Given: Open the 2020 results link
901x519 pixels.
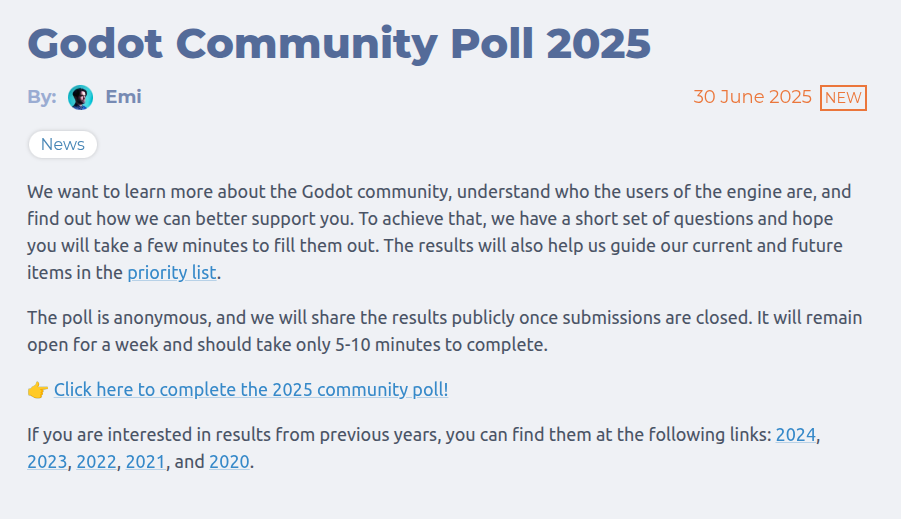Looking at the screenshot, I should coord(229,463).
